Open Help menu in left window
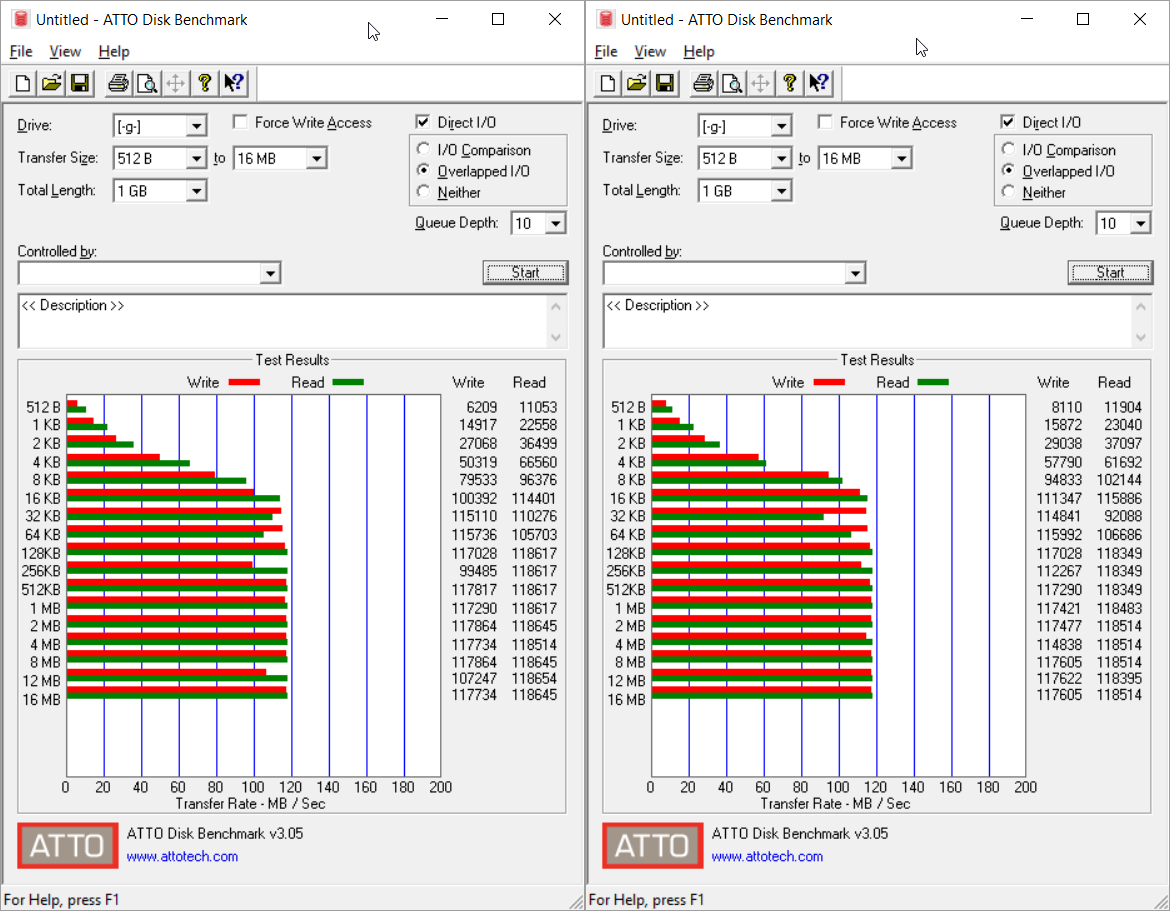 click(114, 51)
